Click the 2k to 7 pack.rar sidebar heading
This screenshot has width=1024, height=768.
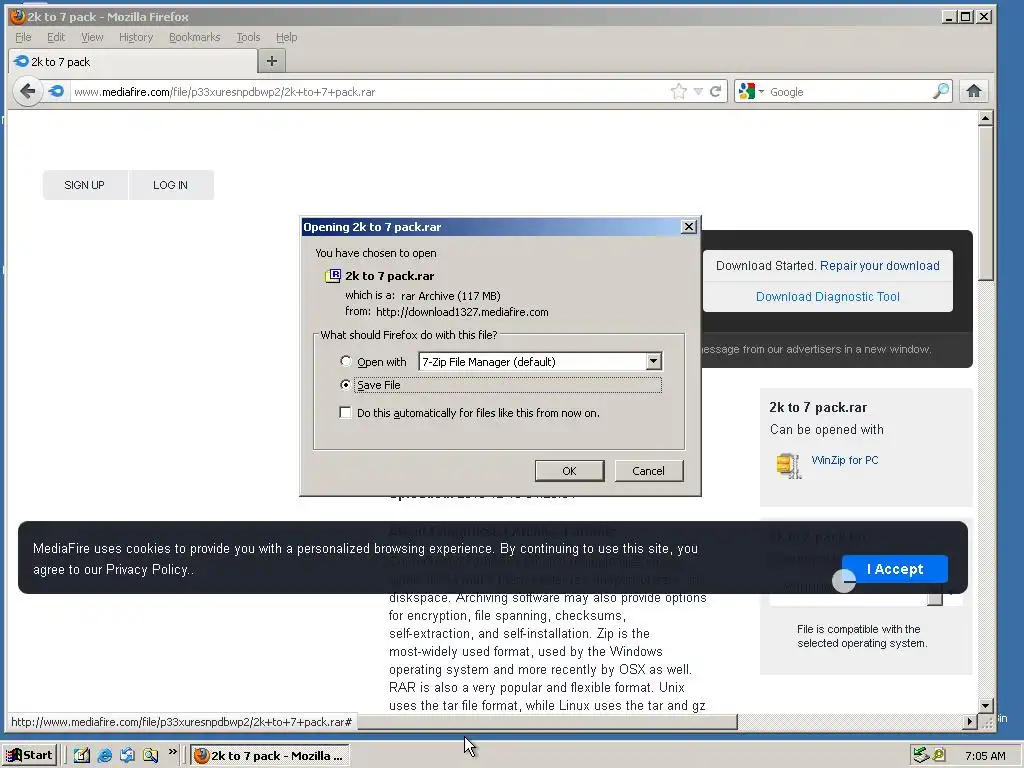pos(818,407)
